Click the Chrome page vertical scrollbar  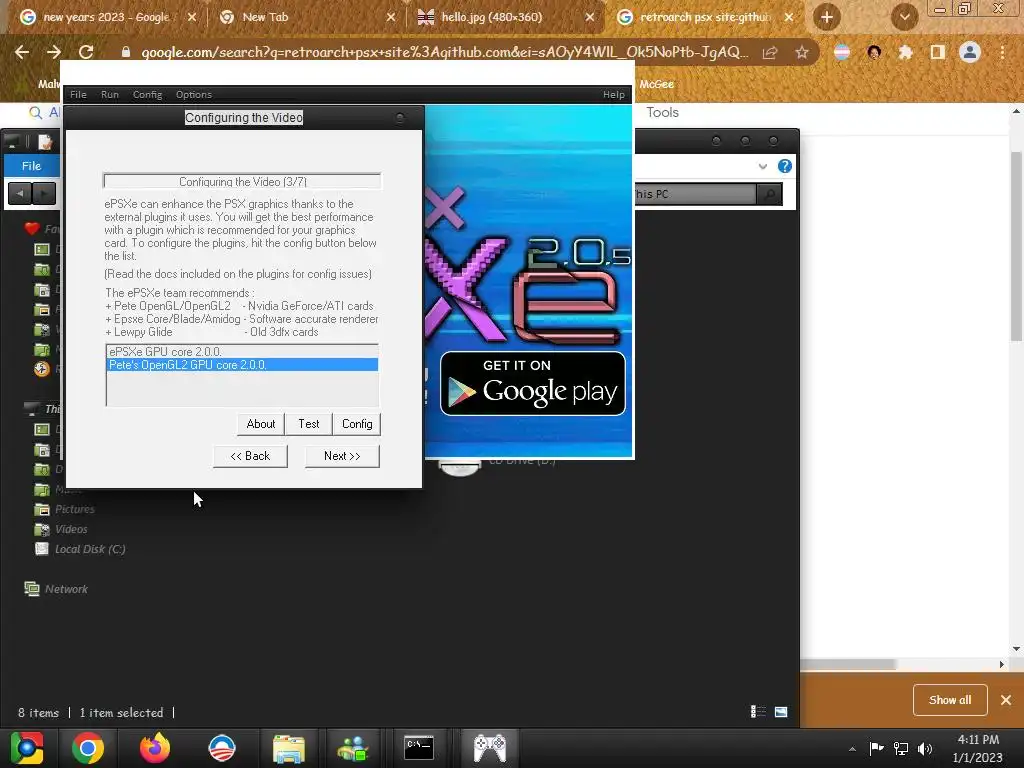pyautogui.click(x=1016, y=245)
